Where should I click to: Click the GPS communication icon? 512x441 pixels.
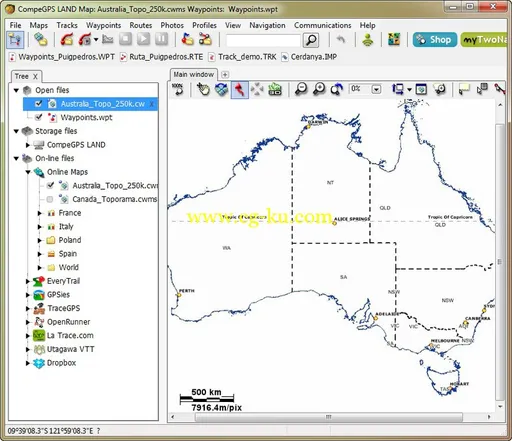[368, 40]
